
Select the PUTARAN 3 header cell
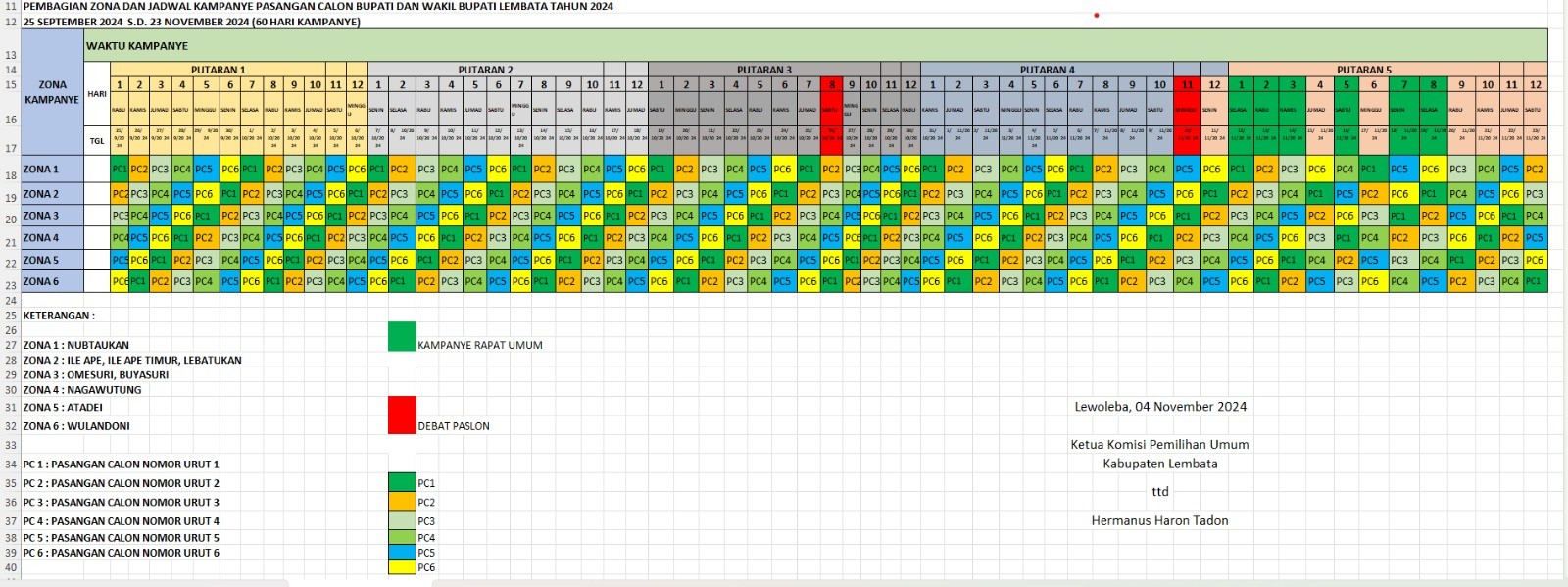tap(763, 70)
